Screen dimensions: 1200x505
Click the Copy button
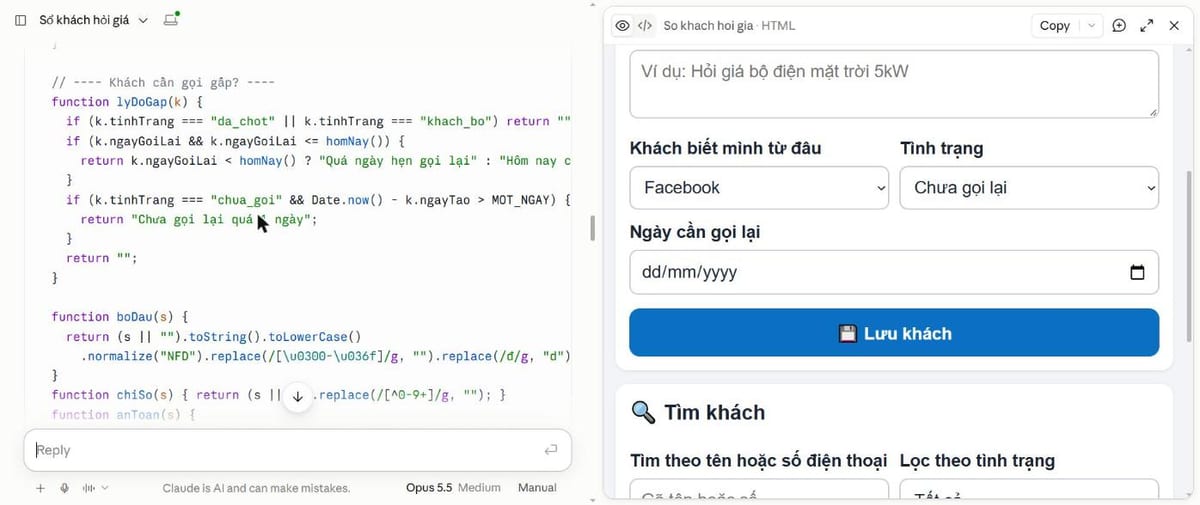pos(1055,26)
